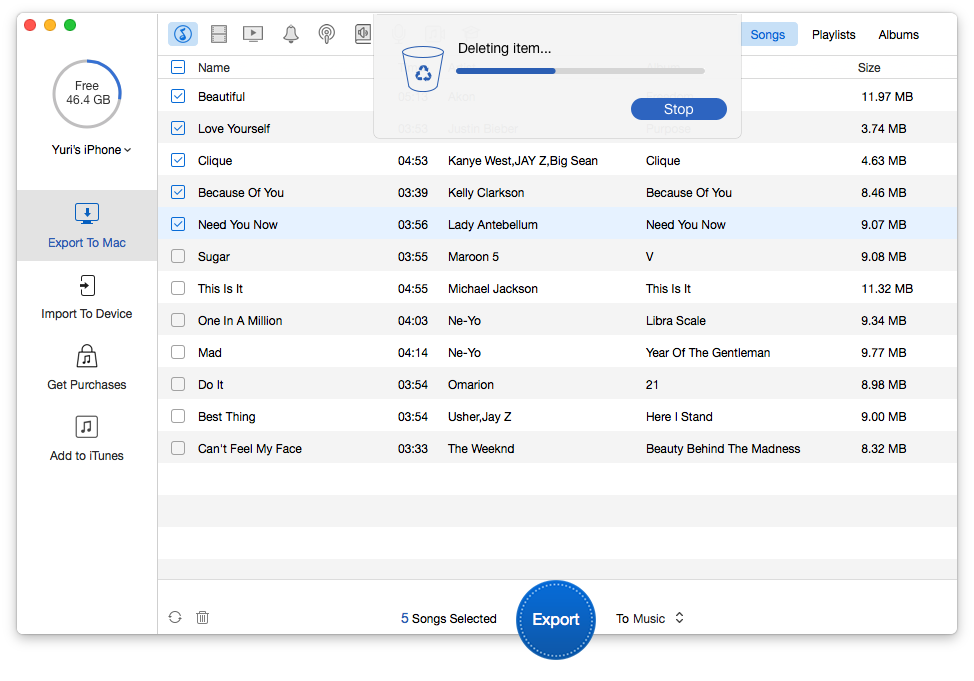Click the album Here I Stand
This screenshot has height=681, width=974.
679,416
